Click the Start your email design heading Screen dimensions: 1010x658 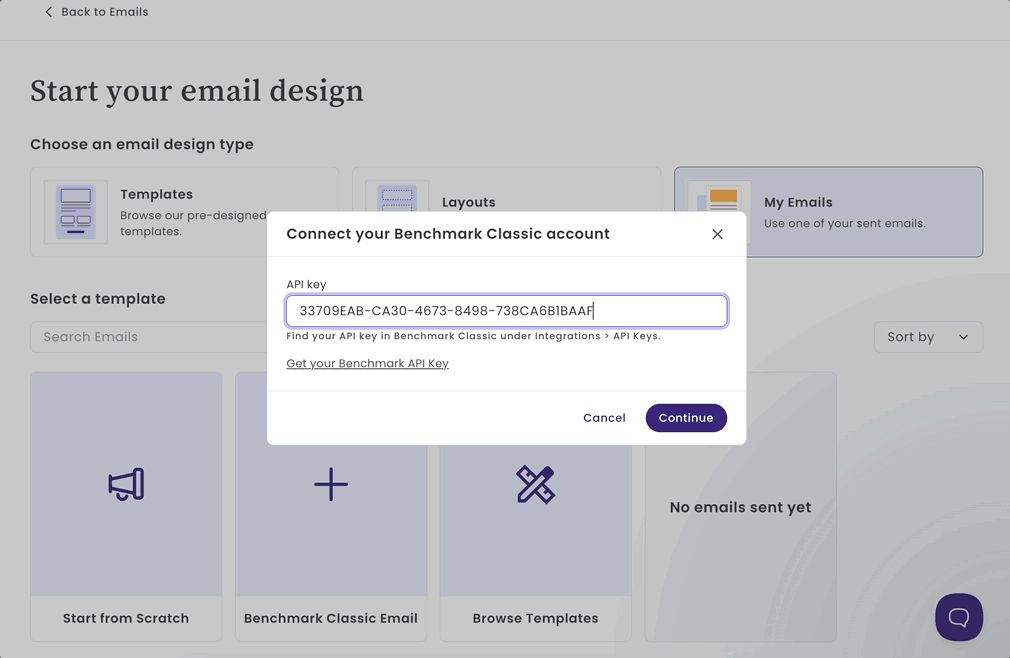click(196, 91)
